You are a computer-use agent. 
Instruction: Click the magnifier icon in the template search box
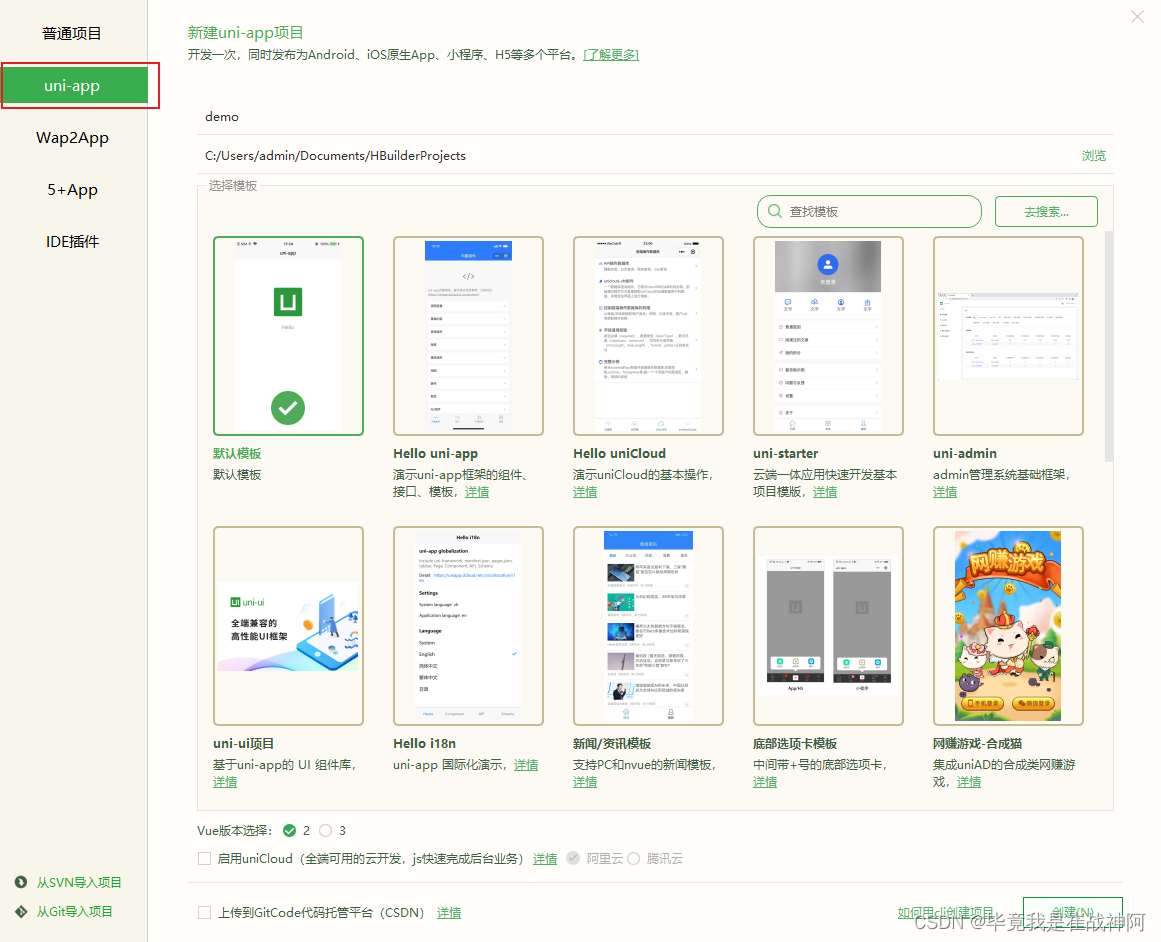click(x=774, y=211)
